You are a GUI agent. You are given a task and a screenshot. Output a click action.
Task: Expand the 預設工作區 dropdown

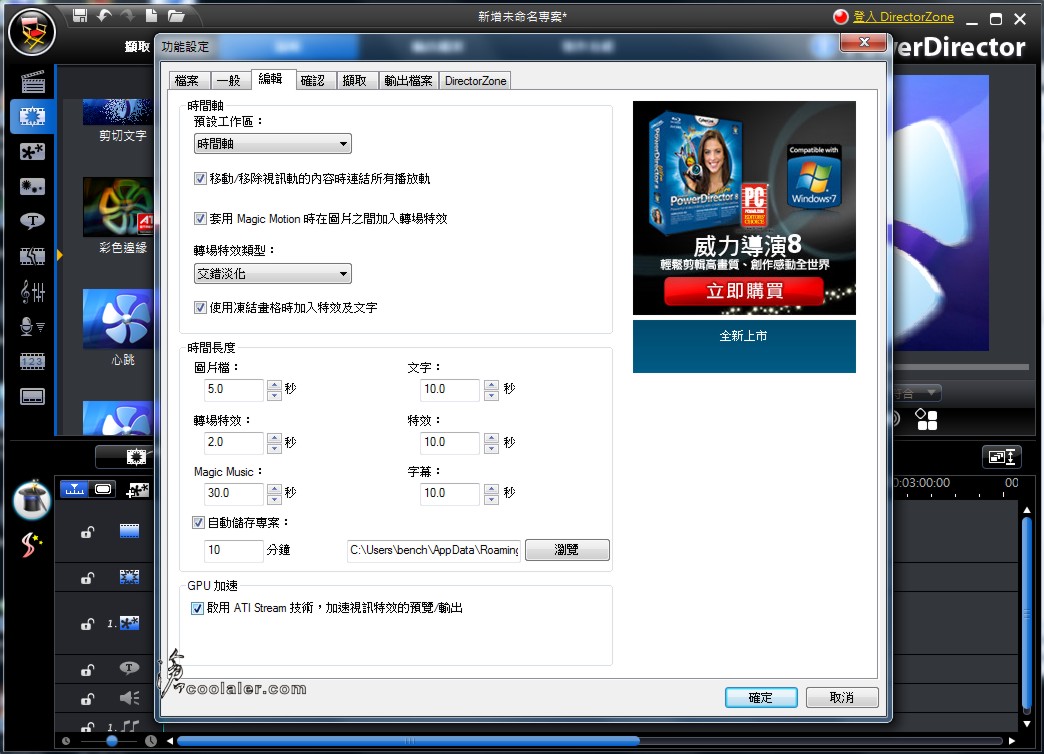pos(272,144)
